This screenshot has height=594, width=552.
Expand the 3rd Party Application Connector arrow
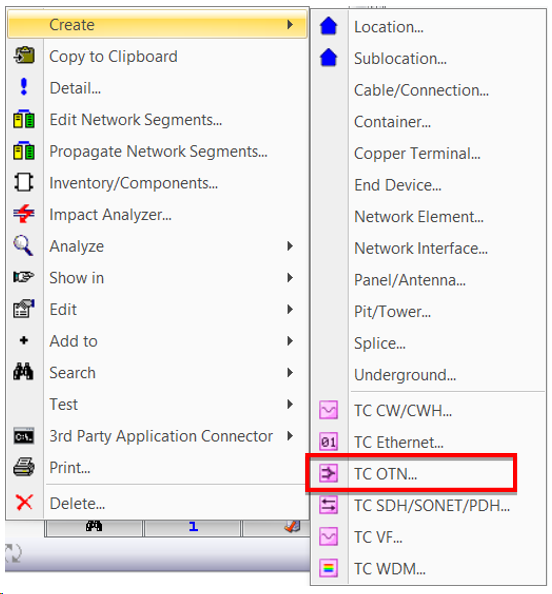(x=290, y=436)
